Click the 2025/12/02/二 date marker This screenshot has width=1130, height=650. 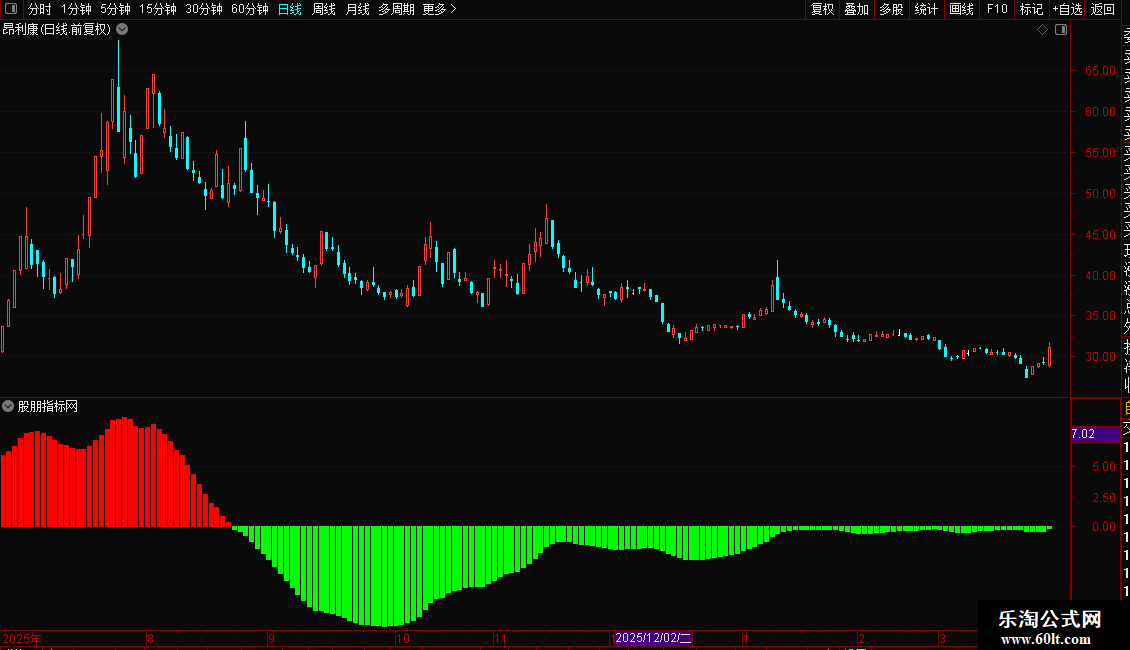coord(653,638)
